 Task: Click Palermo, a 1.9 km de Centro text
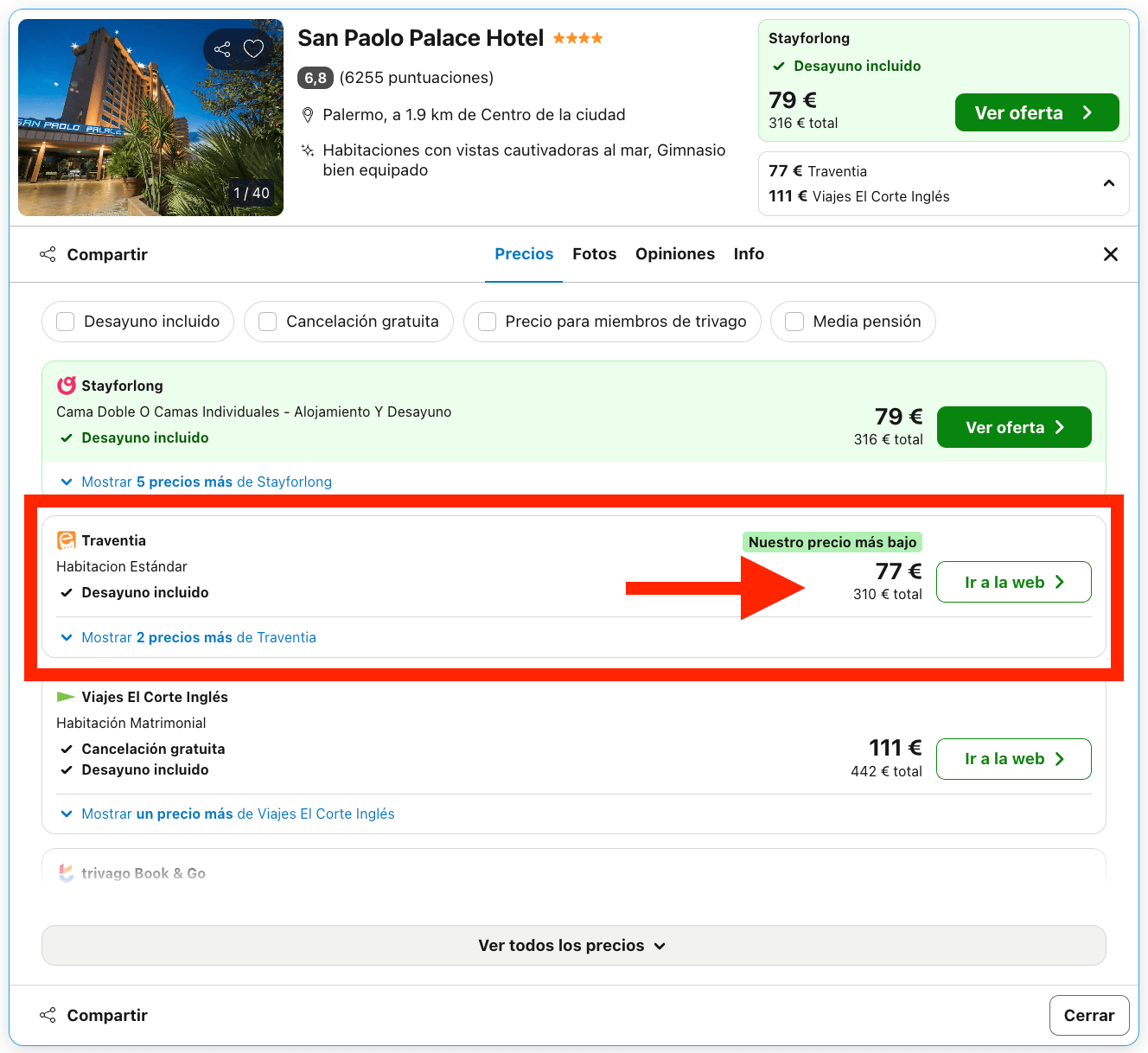click(x=474, y=115)
